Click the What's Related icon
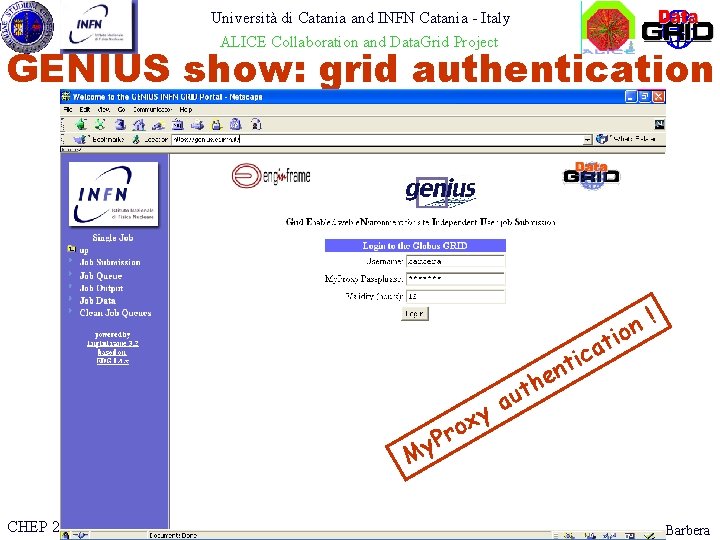This screenshot has height=540, width=720. tap(602, 138)
